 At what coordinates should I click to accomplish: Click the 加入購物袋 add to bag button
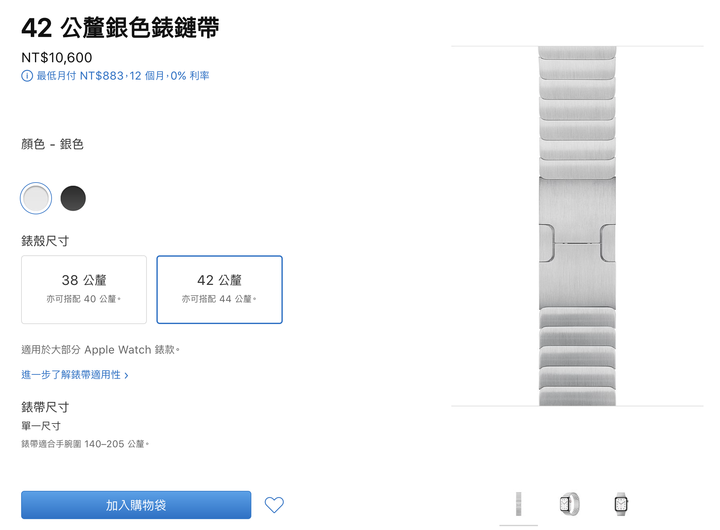click(x=136, y=505)
